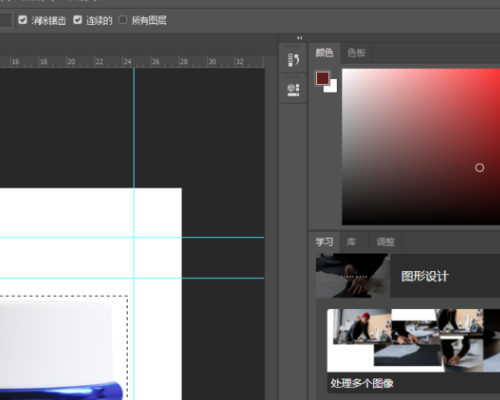Click the circular color picker marker
The width and height of the screenshot is (500, 400).
pyautogui.click(x=479, y=168)
